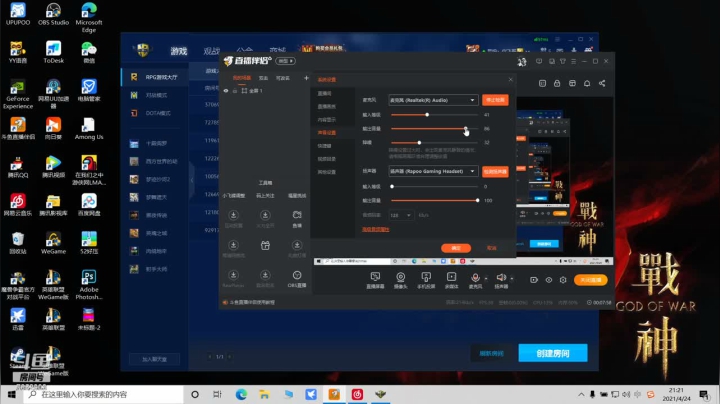
Task: Select the sound settings category in settings
Action: pos(326,133)
